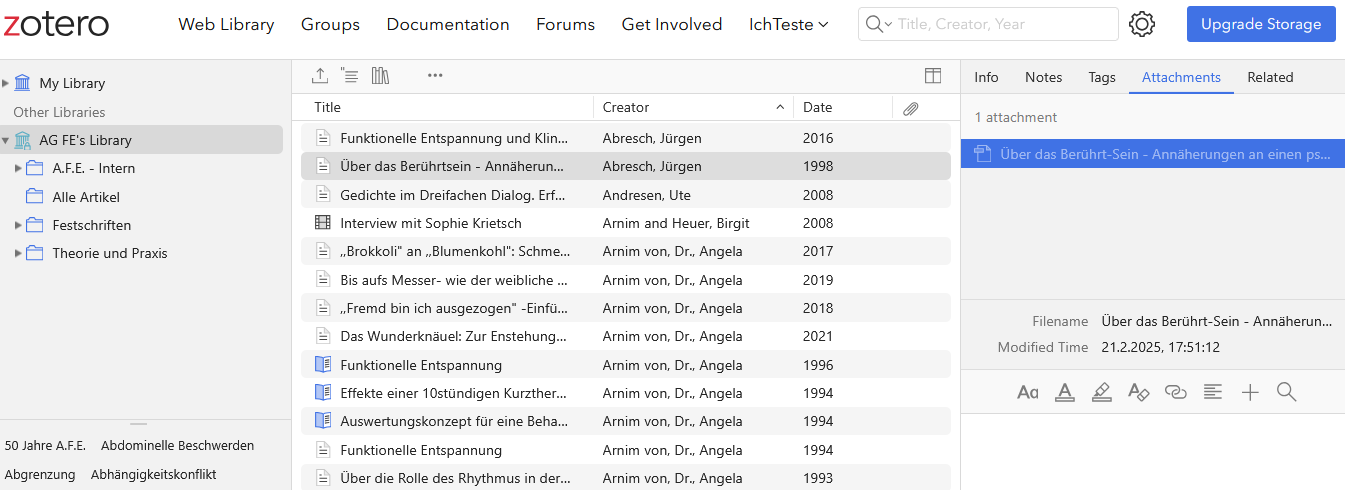
Task: Sort by the Title column header
Action: 327,108
